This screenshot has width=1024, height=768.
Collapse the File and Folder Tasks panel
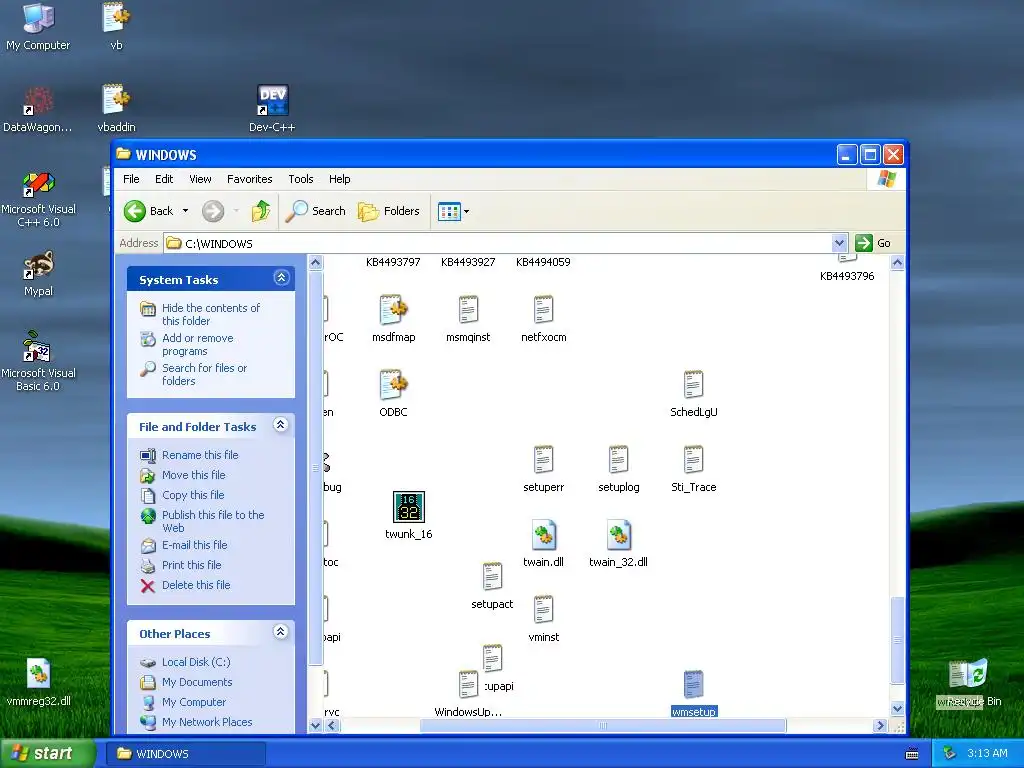(281, 425)
